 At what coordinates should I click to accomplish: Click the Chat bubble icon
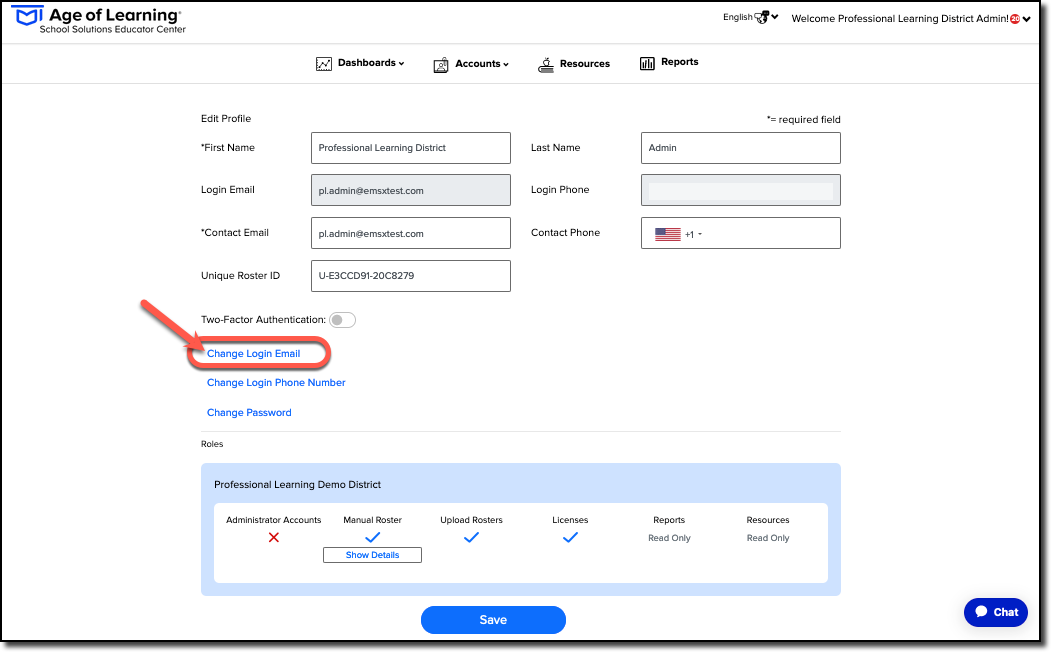[x=981, y=611]
